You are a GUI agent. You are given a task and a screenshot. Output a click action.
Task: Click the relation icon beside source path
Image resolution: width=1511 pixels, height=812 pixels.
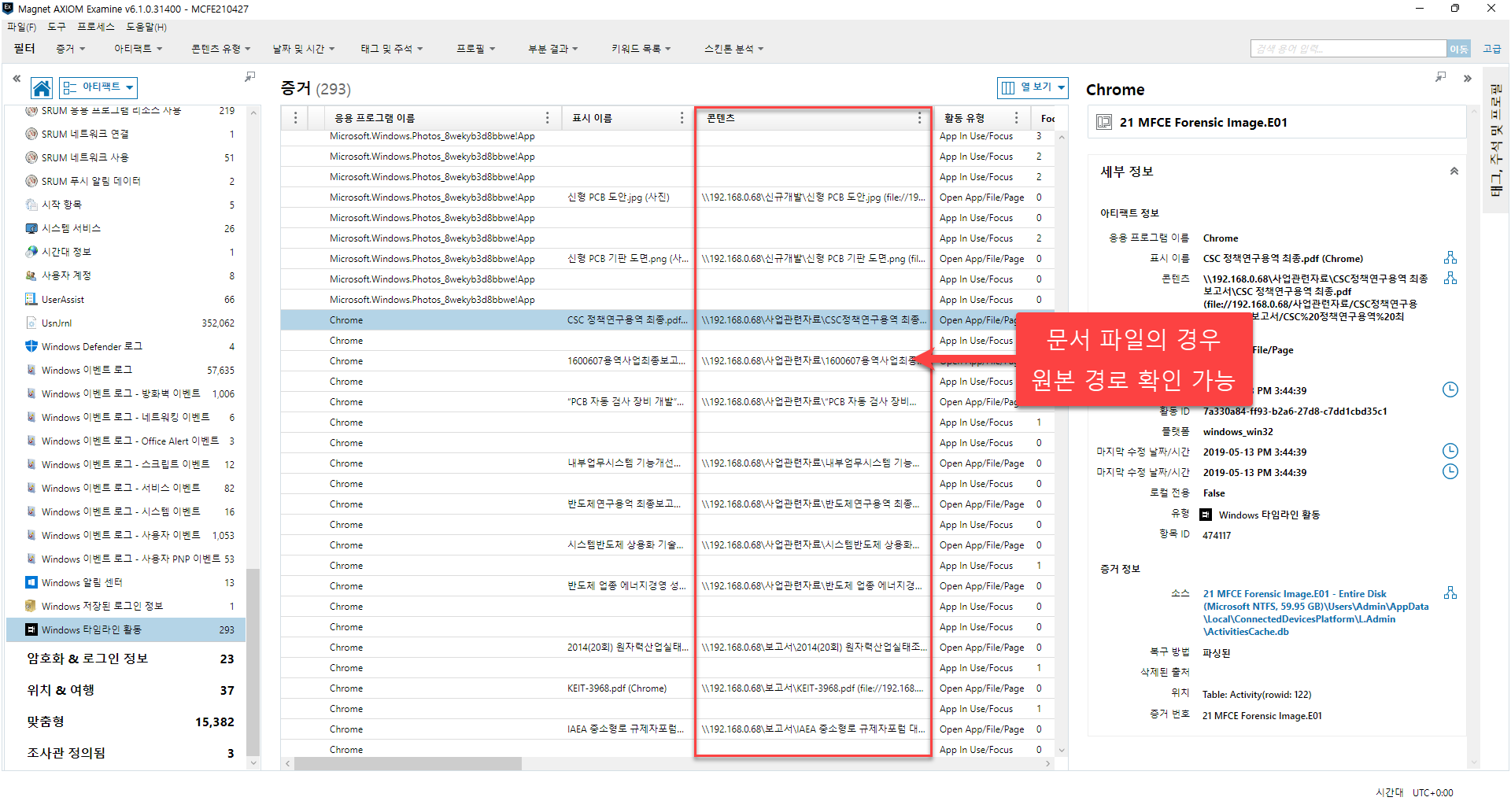1450,593
